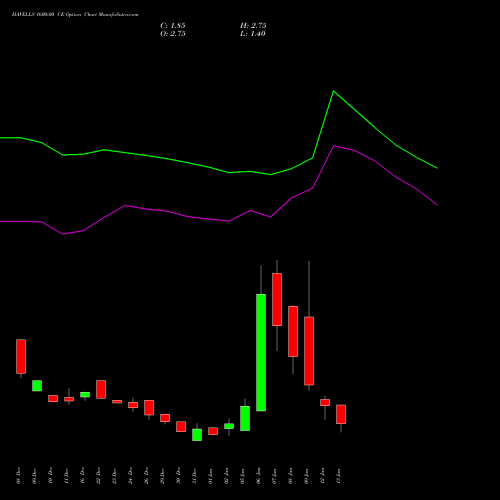Select the red candle above 09 Jan
500x500 pixels.
[x=309, y=351]
